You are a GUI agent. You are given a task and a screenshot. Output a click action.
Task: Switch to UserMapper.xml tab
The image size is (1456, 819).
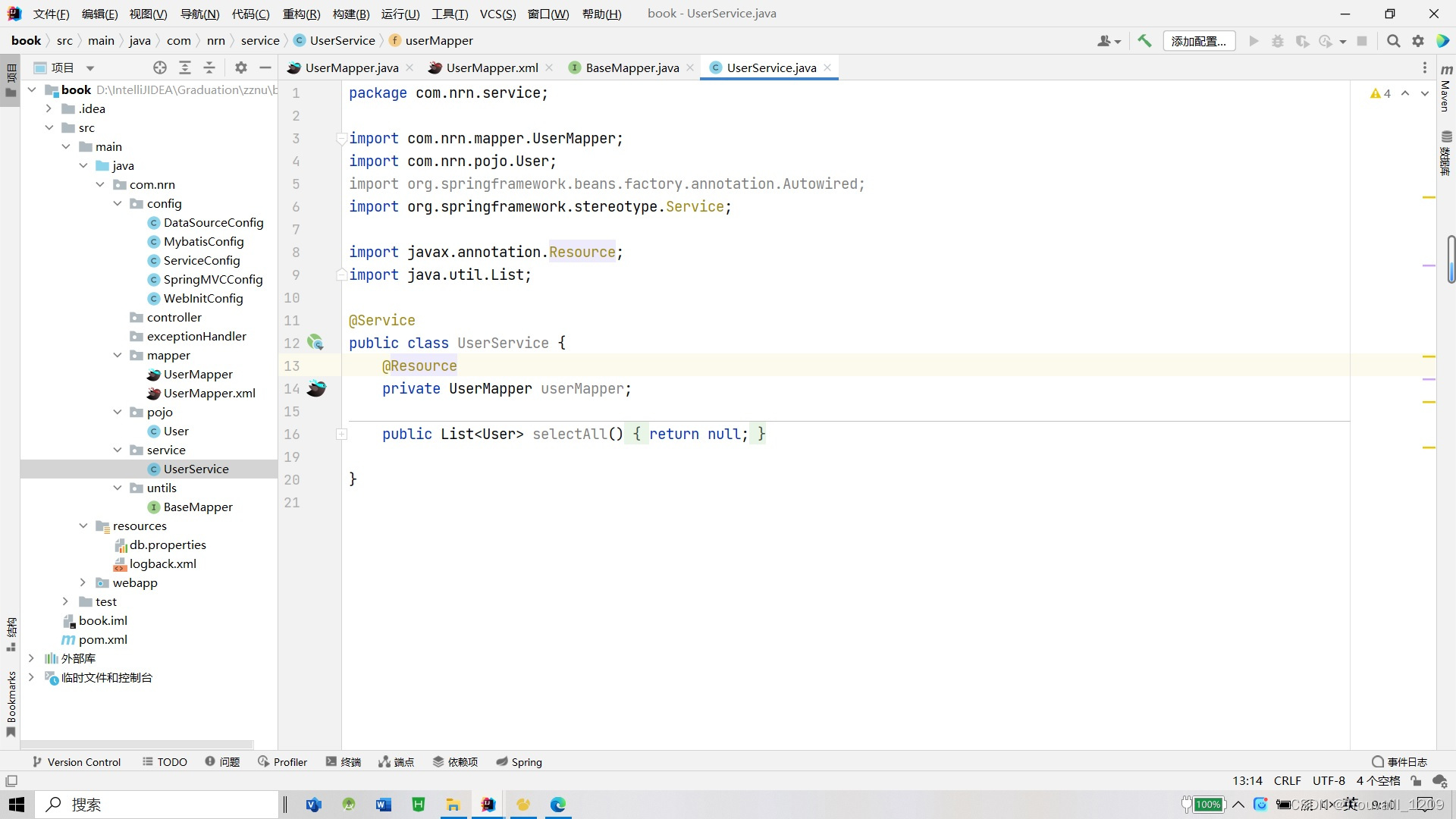click(x=491, y=67)
